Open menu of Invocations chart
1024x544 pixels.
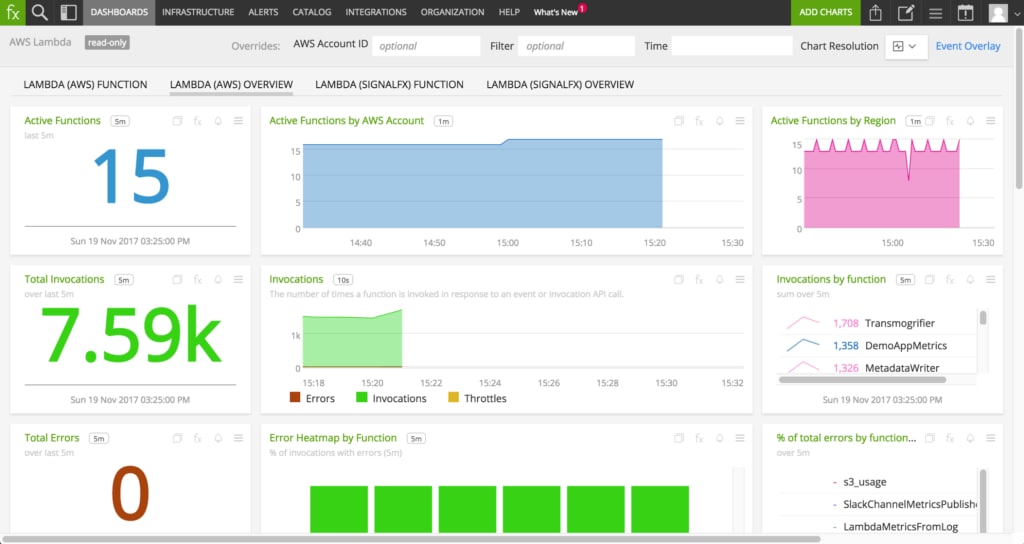740,280
